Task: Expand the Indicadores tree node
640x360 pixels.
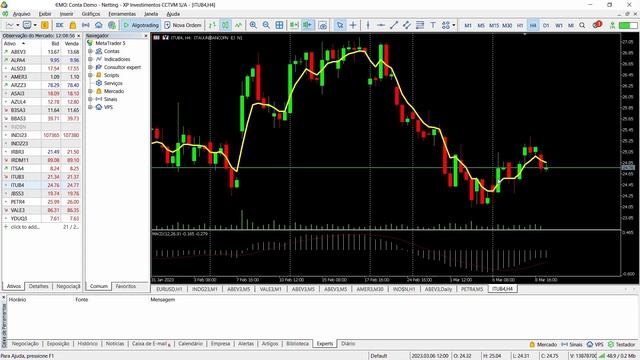Action: [x=90, y=59]
